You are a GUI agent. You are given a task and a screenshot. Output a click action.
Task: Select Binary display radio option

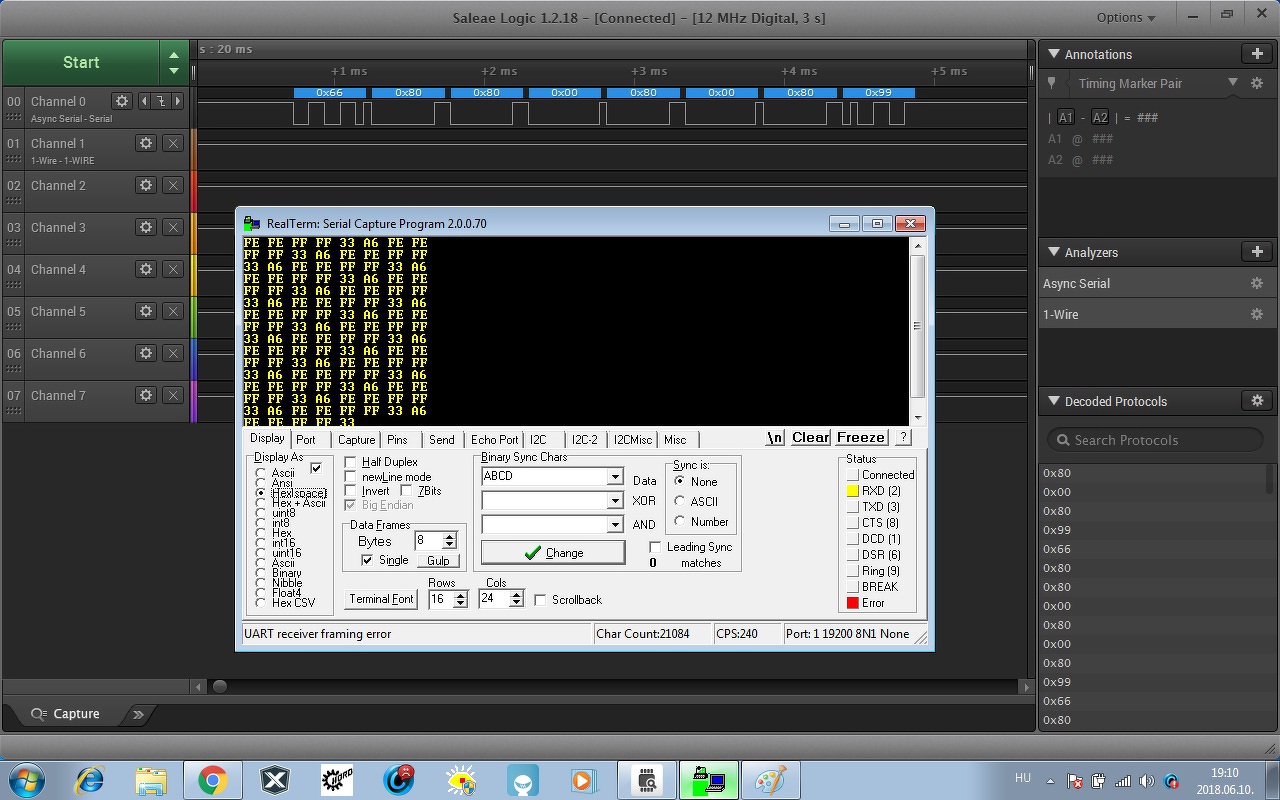pyautogui.click(x=261, y=573)
